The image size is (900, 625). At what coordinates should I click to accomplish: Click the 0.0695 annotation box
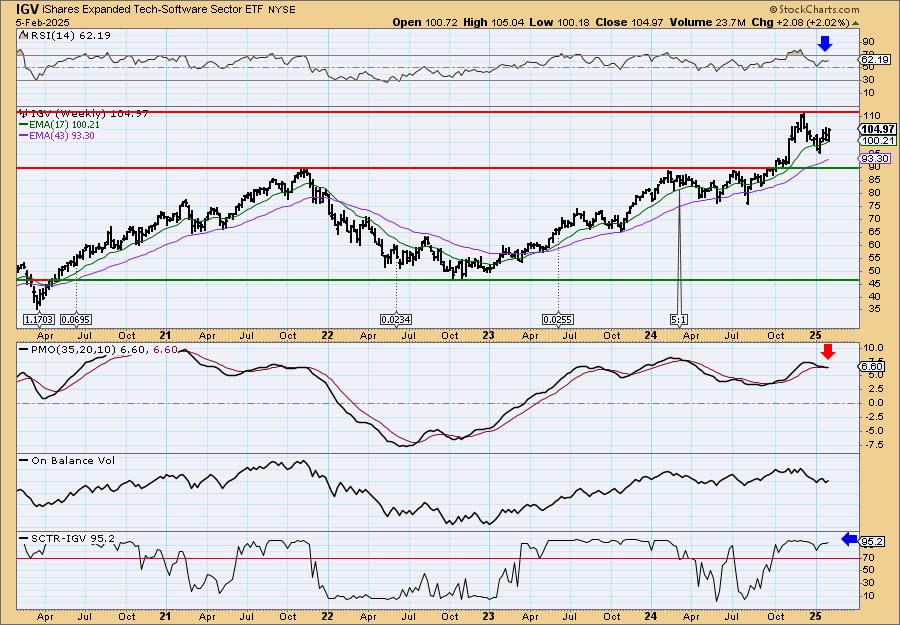(76, 319)
